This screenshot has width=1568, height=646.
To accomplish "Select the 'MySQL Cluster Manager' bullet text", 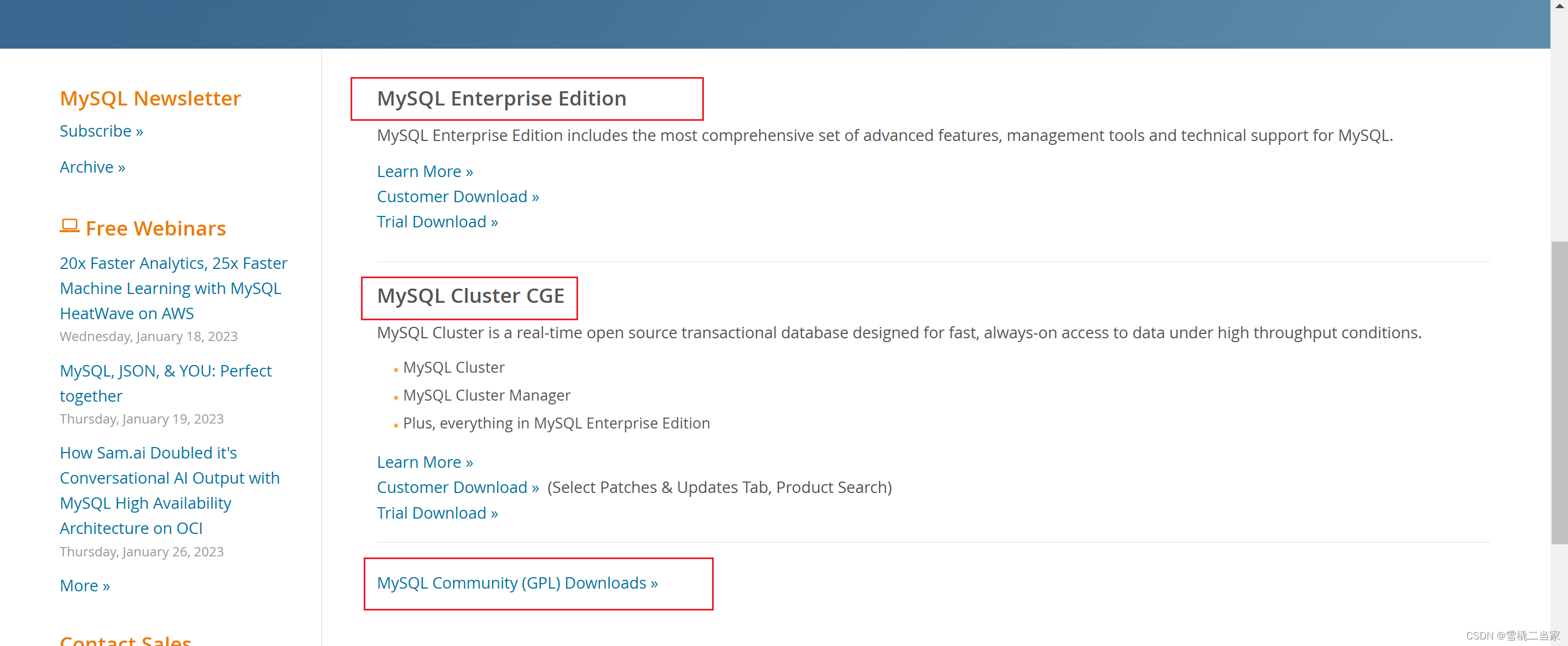I will [x=486, y=395].
